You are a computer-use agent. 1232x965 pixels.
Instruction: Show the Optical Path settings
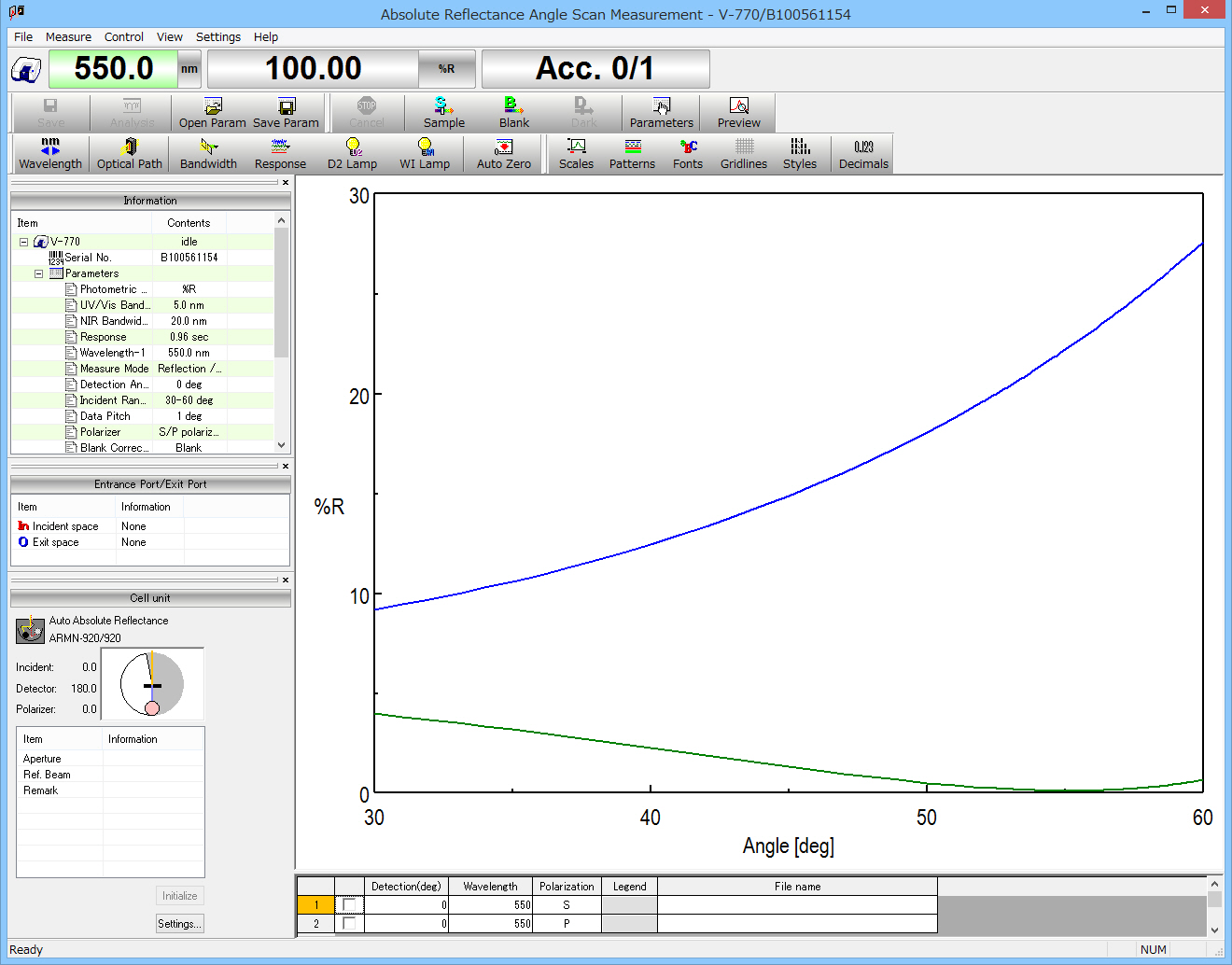click(x=129, y=153)
